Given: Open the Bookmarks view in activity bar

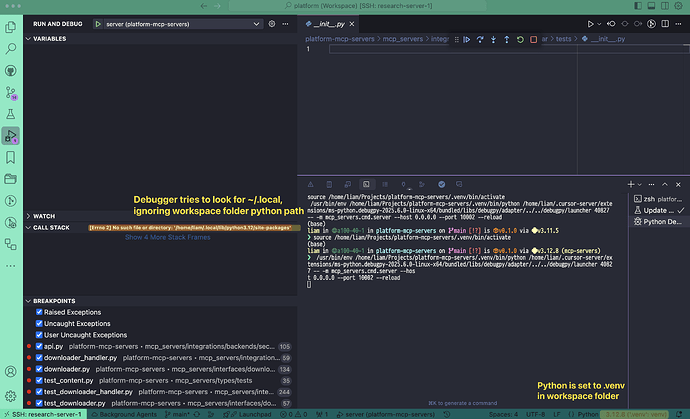Looking at the screenshot, I should tap(11, 157).
